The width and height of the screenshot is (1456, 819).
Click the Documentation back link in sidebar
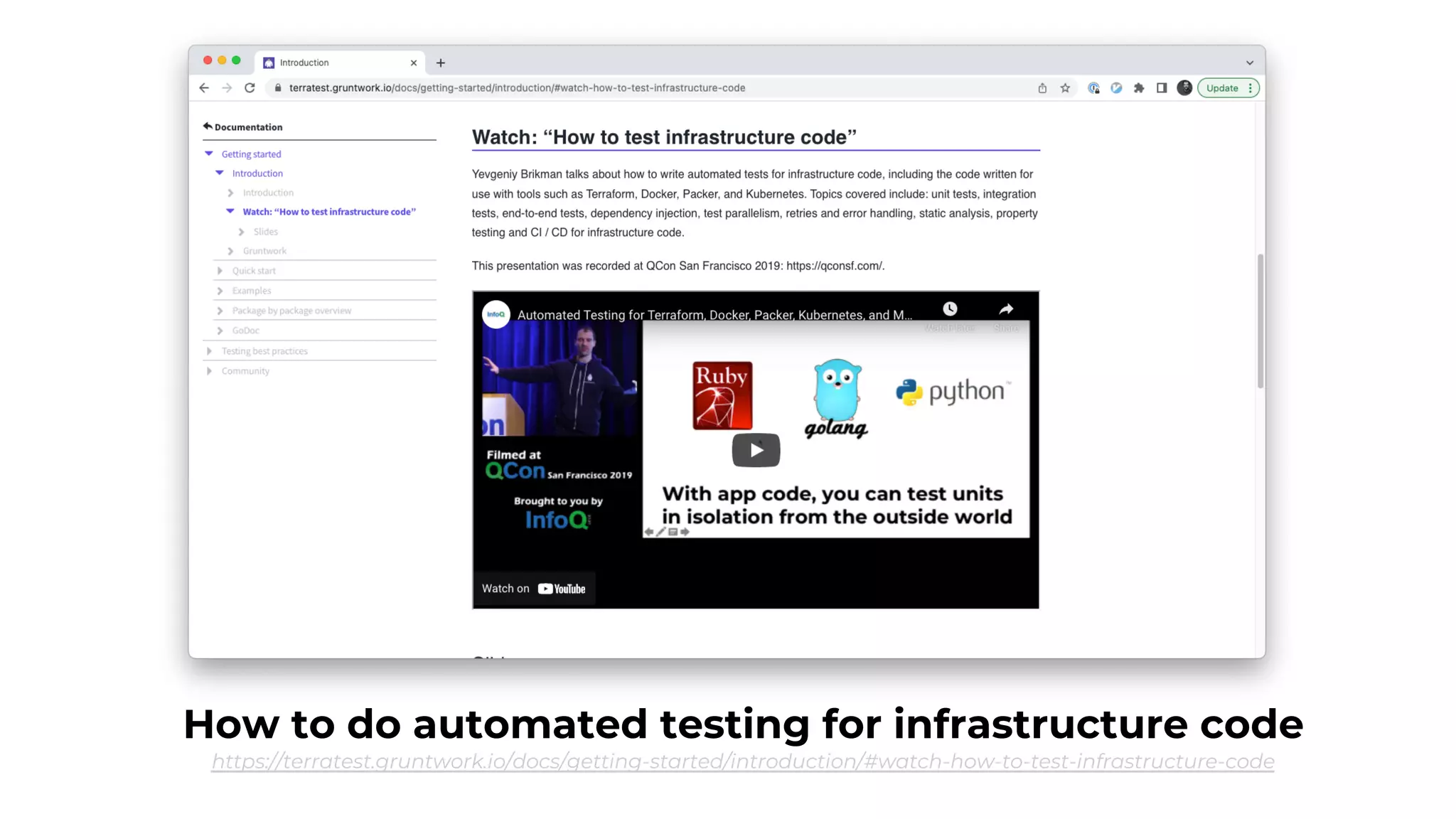tap(242, 127)
